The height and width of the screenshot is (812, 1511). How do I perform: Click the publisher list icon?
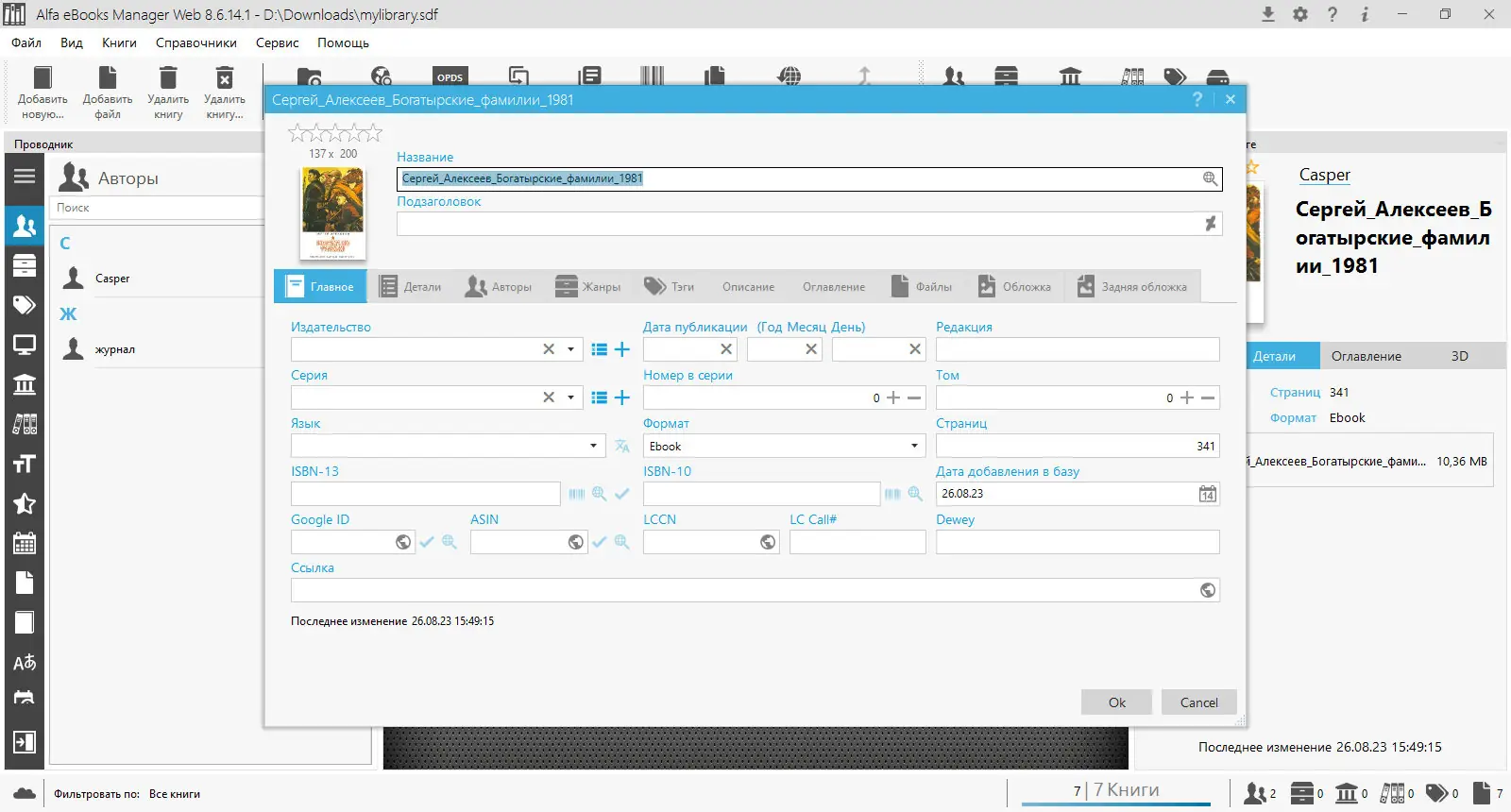click(599, 349)
